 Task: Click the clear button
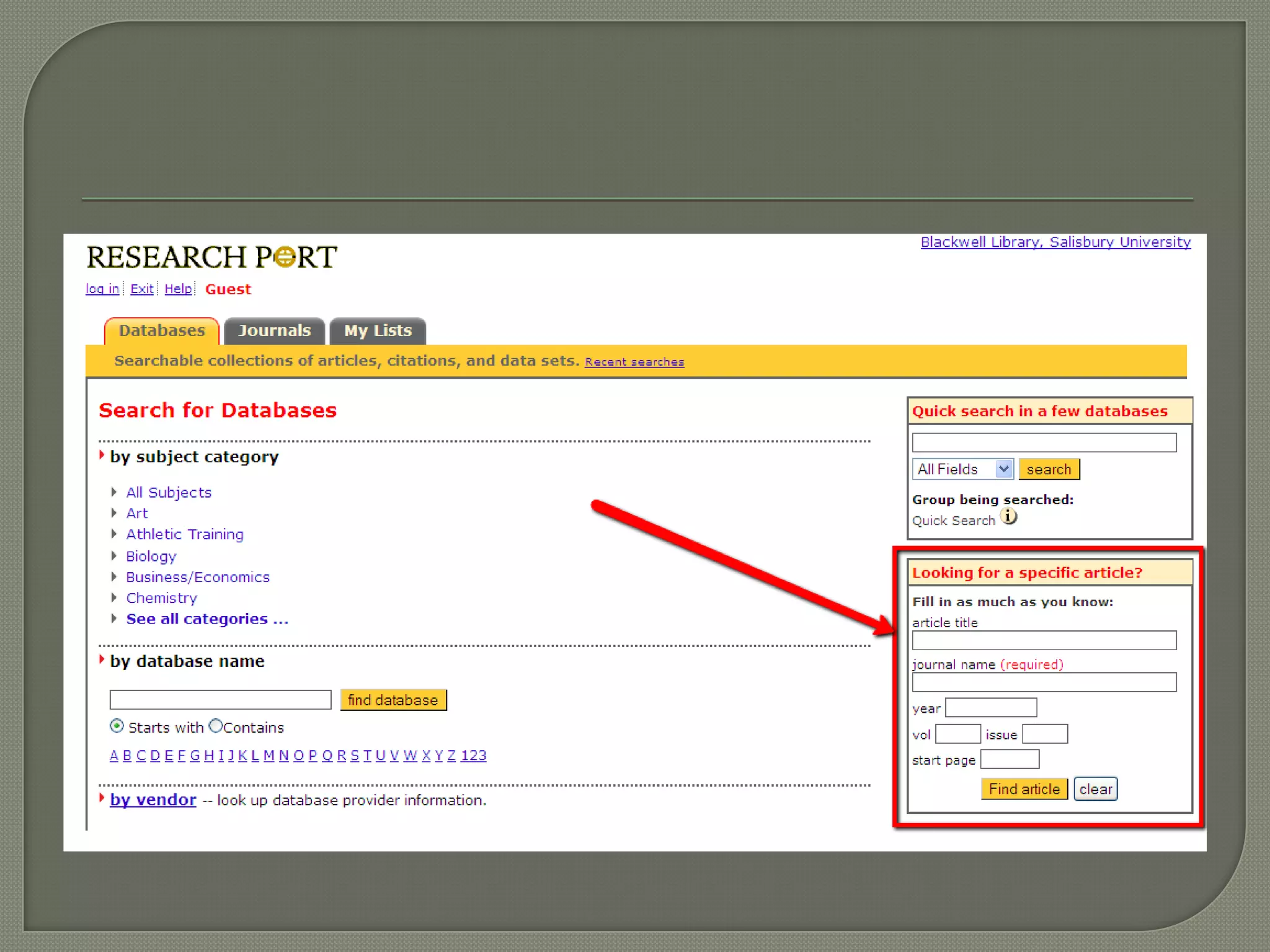click(1095, 789)
